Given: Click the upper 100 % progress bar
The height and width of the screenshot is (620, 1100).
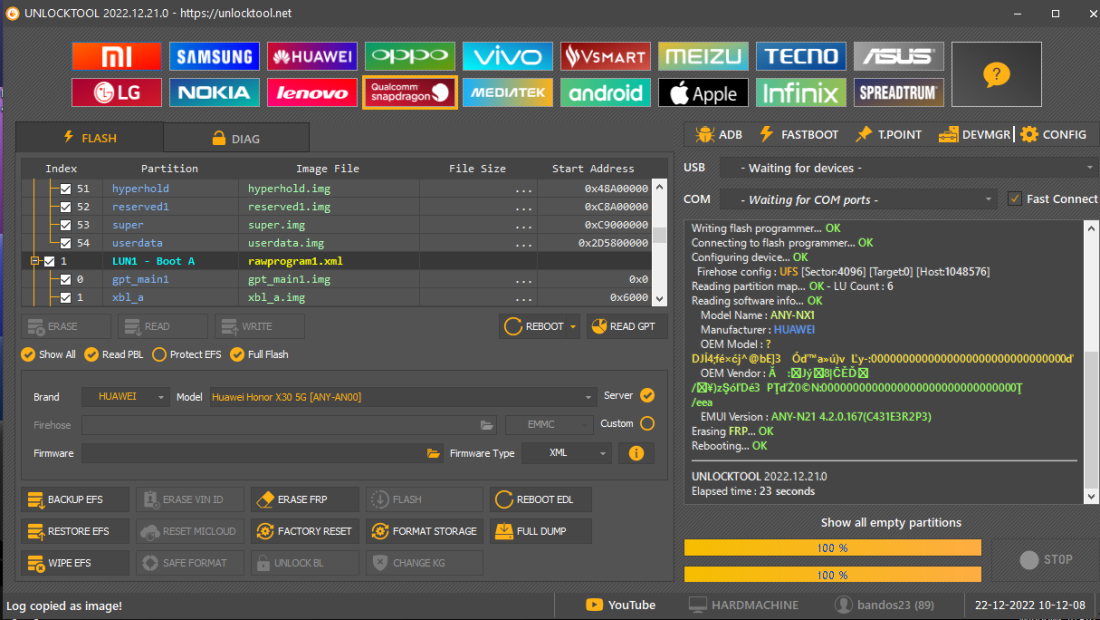Looking at the screenshot, I should 833,548.
